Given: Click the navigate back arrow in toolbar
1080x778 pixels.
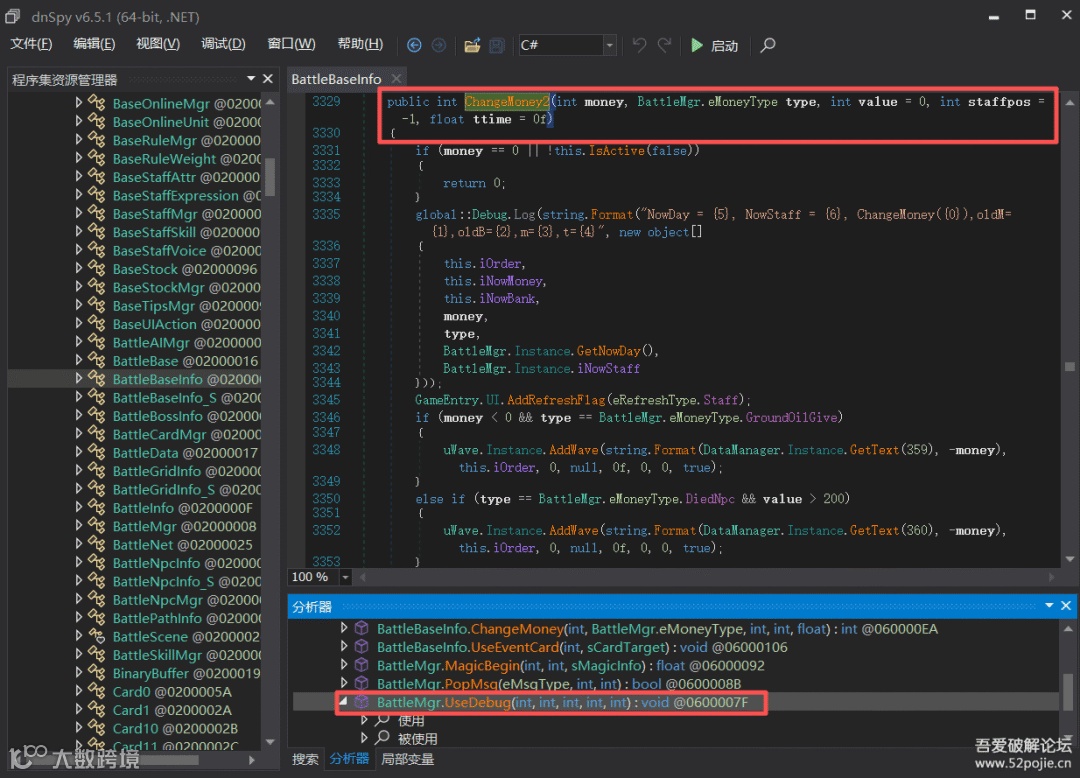Looking at the screenshot, I should 415,45.
